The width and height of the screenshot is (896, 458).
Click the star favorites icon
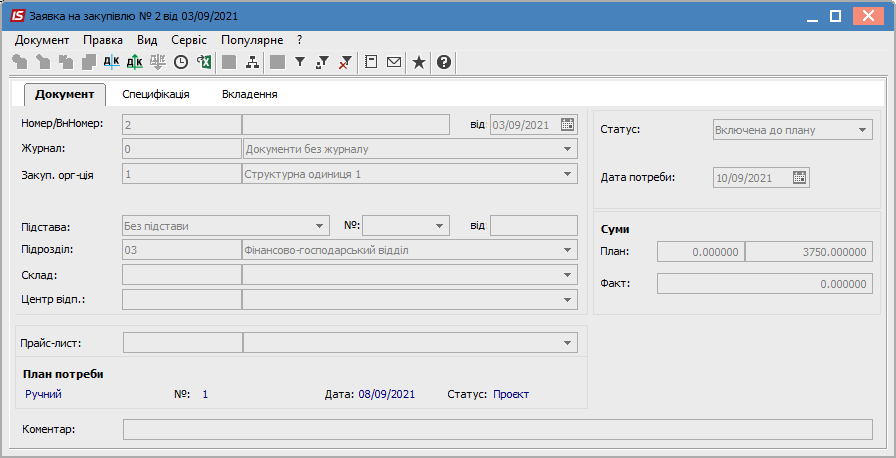[x=419, y=62]
